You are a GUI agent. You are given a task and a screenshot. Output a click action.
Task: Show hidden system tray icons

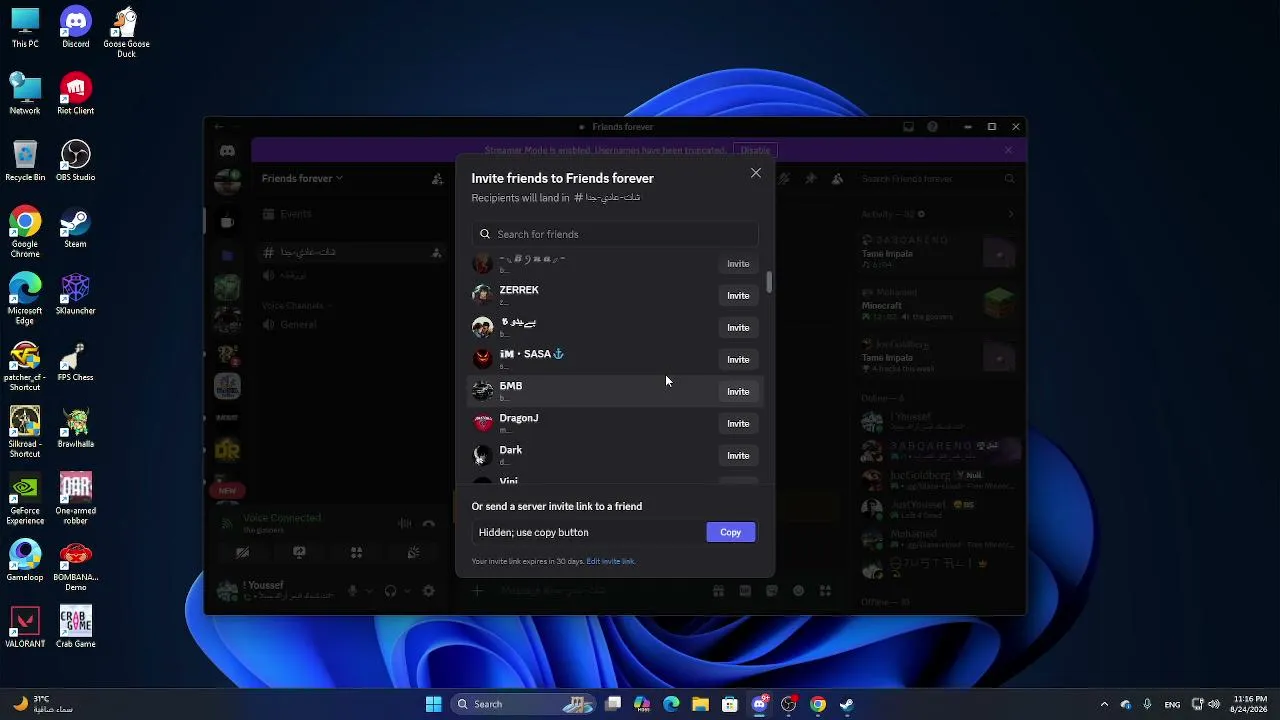click(1104, 704)
